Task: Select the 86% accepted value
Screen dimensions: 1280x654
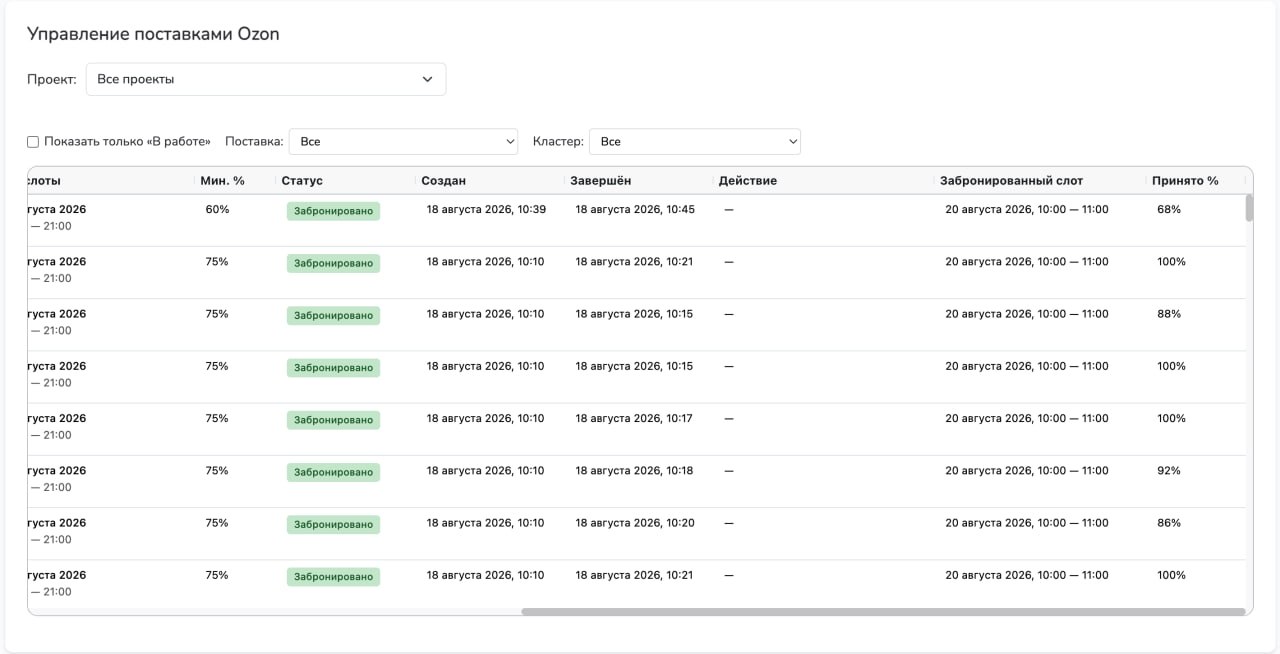Action: (1169, 523)
